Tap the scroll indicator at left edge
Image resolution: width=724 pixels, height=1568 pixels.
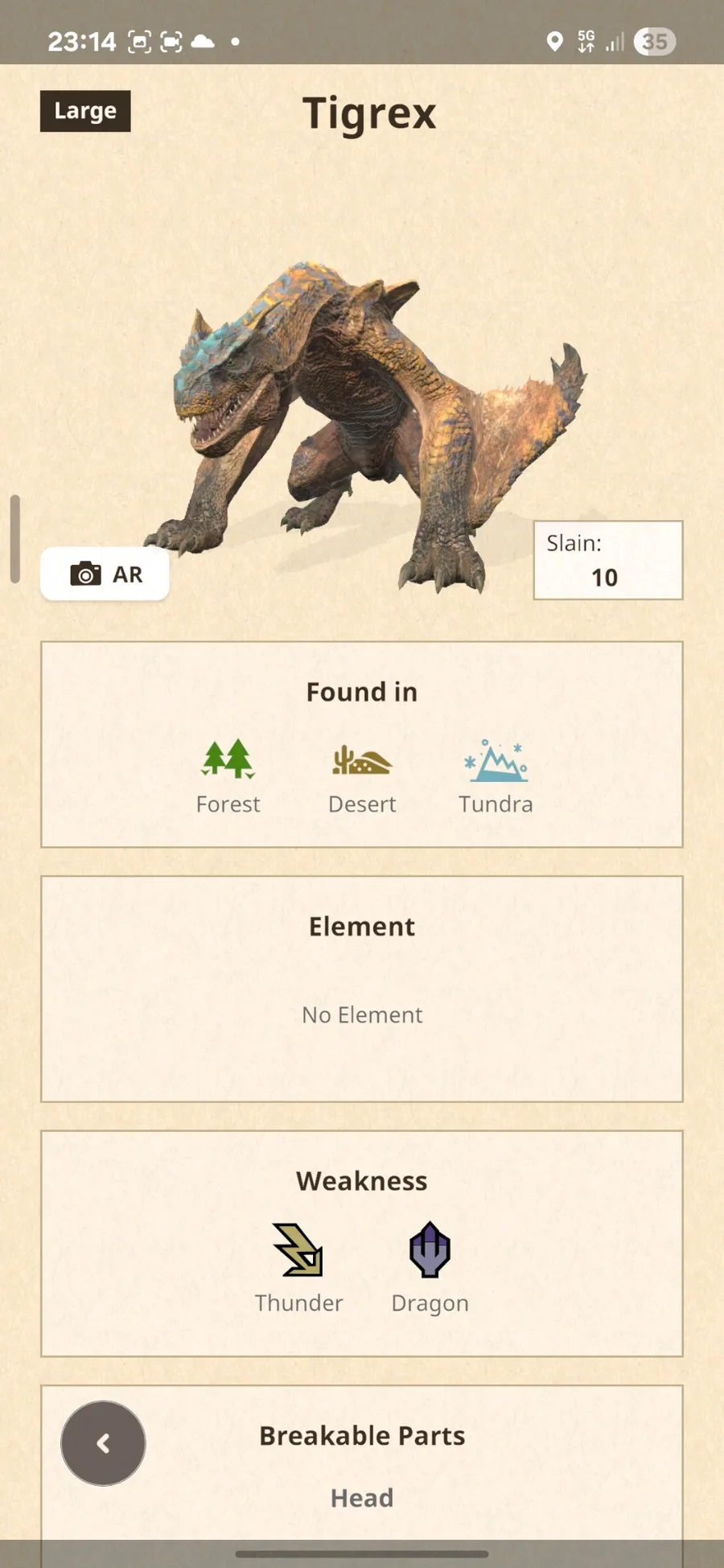pyautogui.click(x=14, y=538)
